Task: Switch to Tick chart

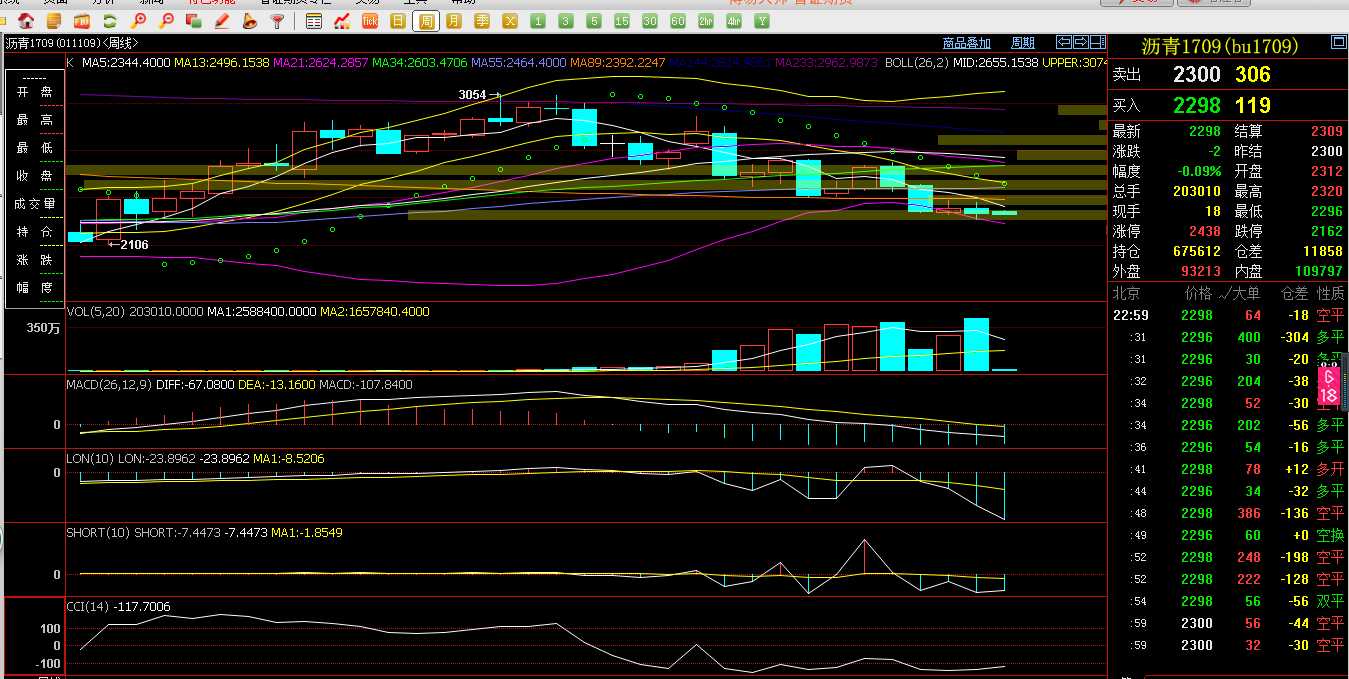Action: (370, 20)
